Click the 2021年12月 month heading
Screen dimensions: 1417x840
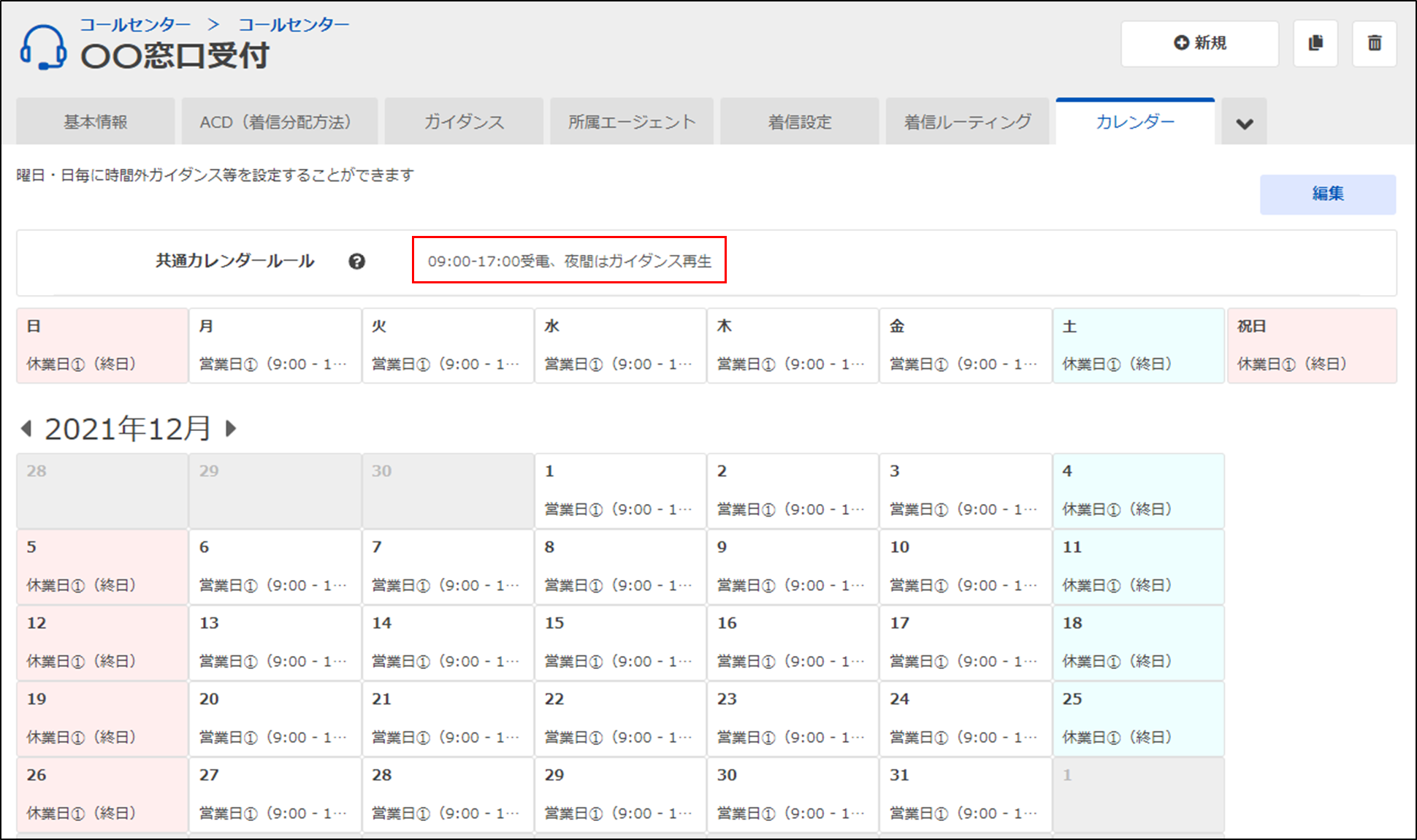(128, 429)
